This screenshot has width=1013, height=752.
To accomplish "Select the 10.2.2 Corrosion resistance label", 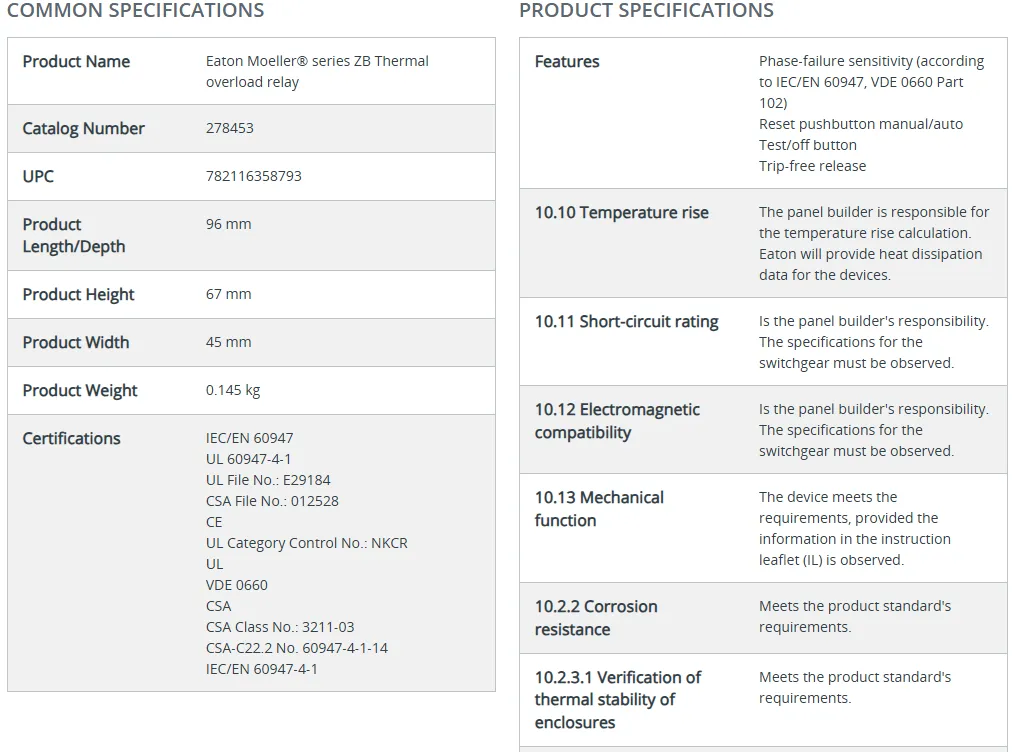I will [596, 617].
